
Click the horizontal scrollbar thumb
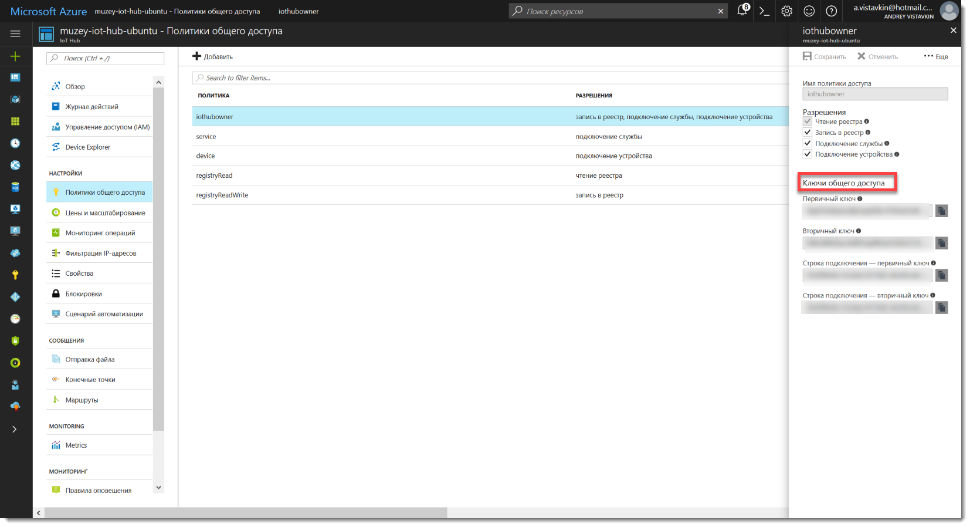pyautogui.click(x=246, y=513)
